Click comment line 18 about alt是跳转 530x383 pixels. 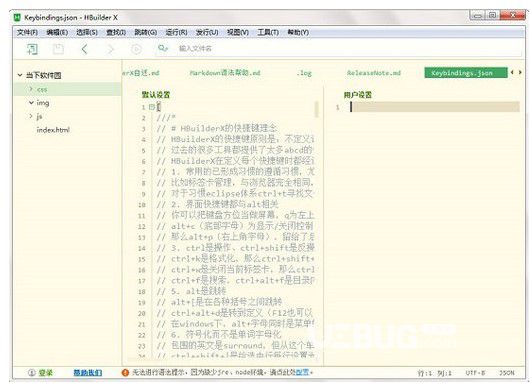(192, 291)
